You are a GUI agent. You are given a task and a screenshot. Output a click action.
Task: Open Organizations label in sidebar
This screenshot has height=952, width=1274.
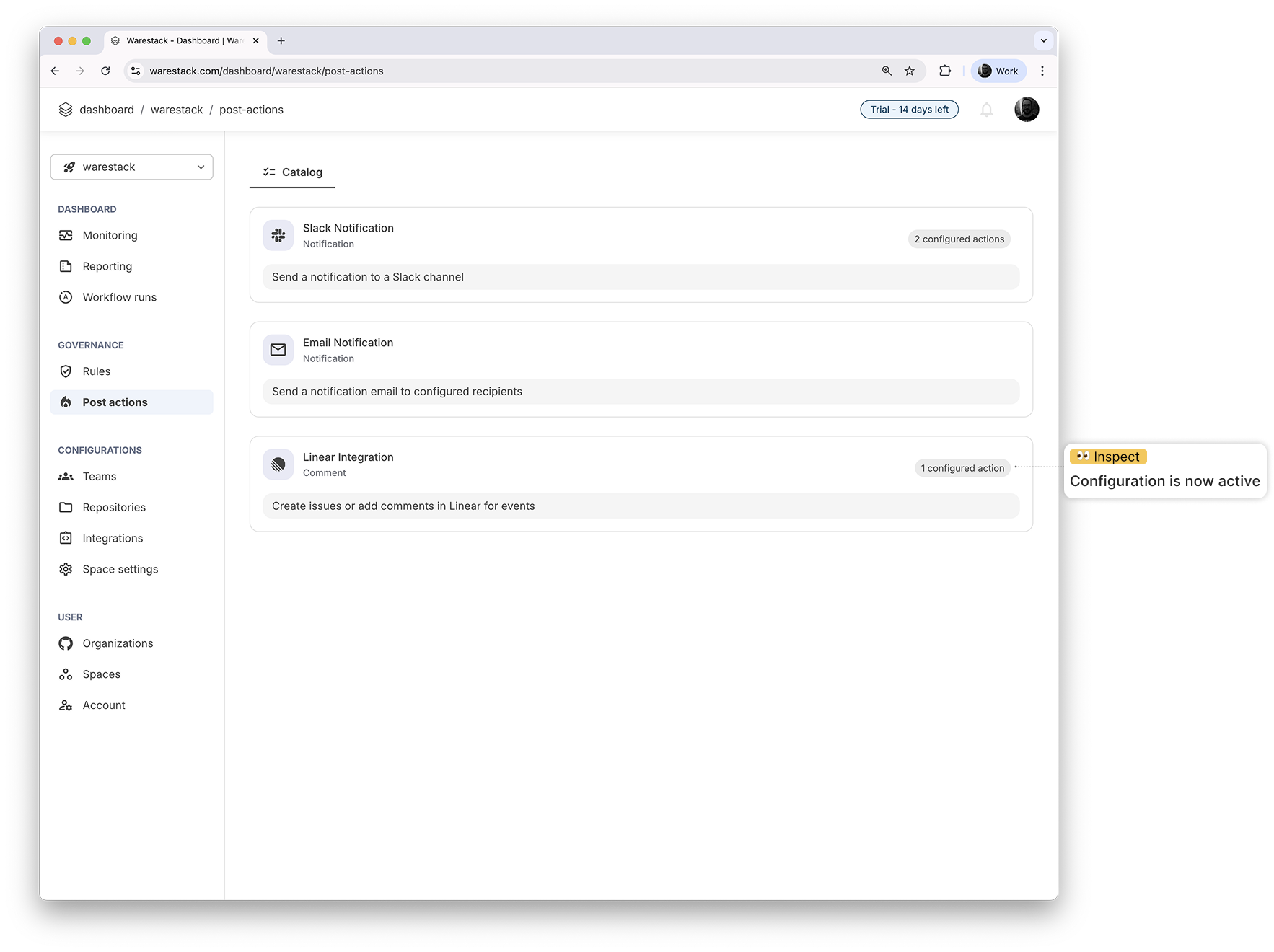click(x=118, y=643)
